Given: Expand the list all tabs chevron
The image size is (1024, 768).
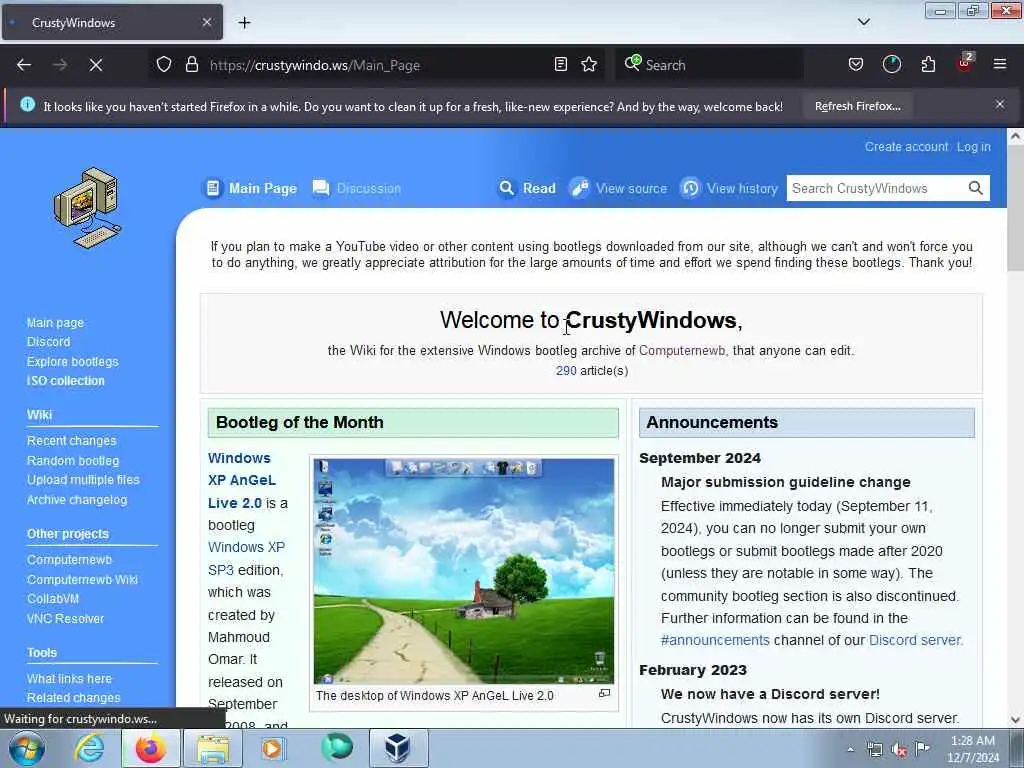Looking at the screenshot, I should click(864, 22).
